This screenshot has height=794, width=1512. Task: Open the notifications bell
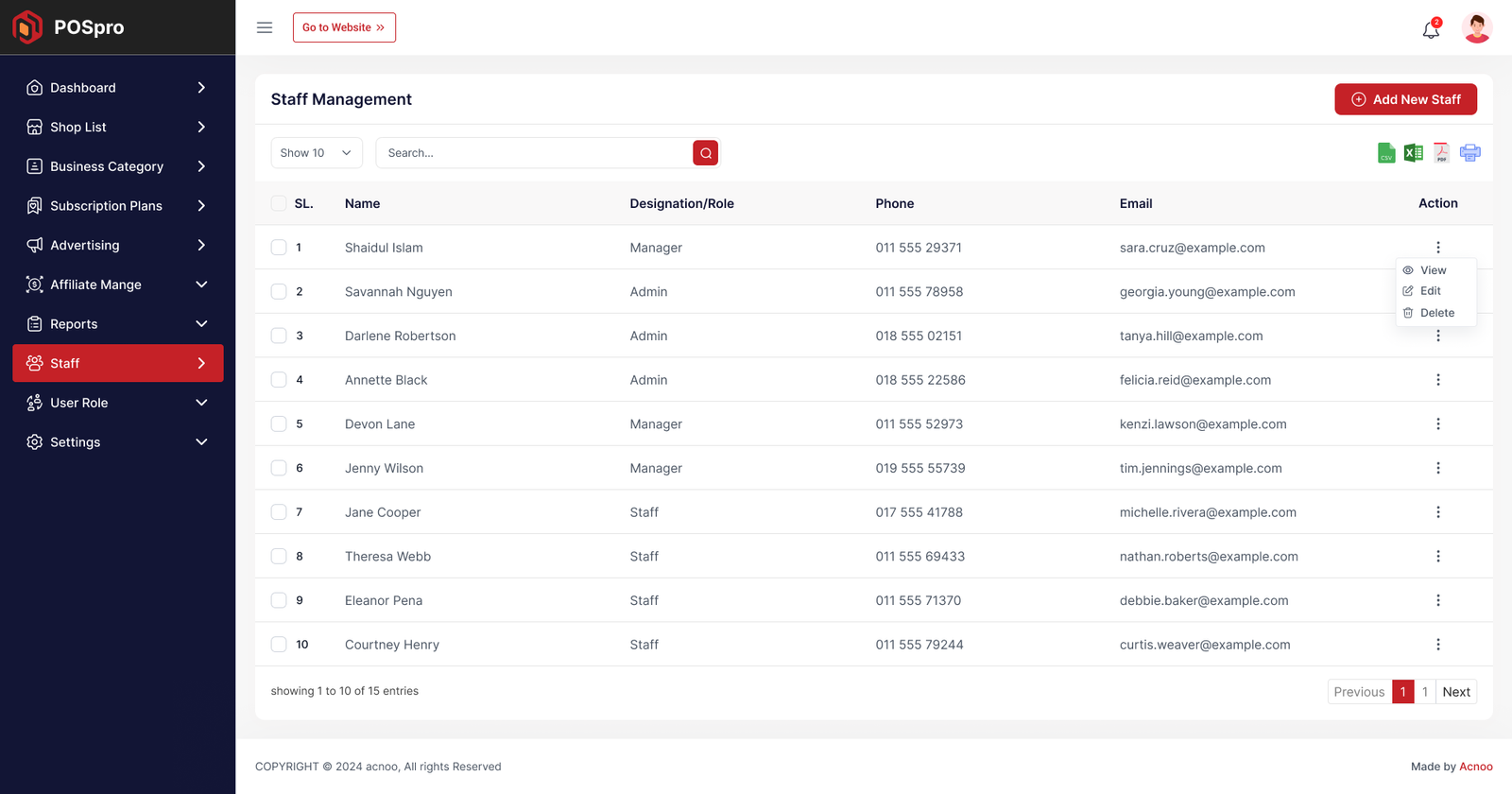pos(1431,29)
